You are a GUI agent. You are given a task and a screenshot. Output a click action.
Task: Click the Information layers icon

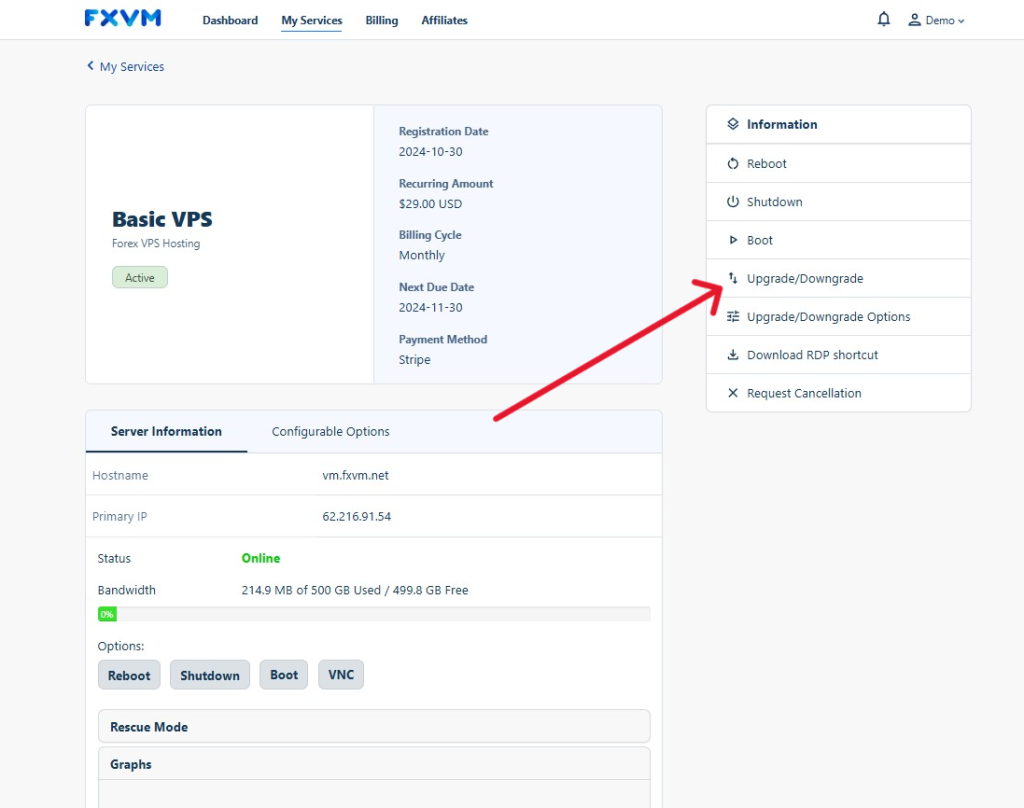tap(733, 125)
